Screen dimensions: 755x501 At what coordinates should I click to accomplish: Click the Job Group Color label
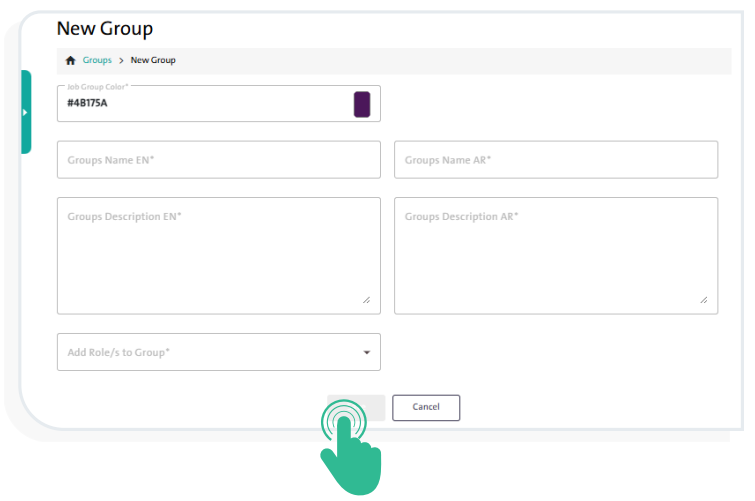pos(98,87)
